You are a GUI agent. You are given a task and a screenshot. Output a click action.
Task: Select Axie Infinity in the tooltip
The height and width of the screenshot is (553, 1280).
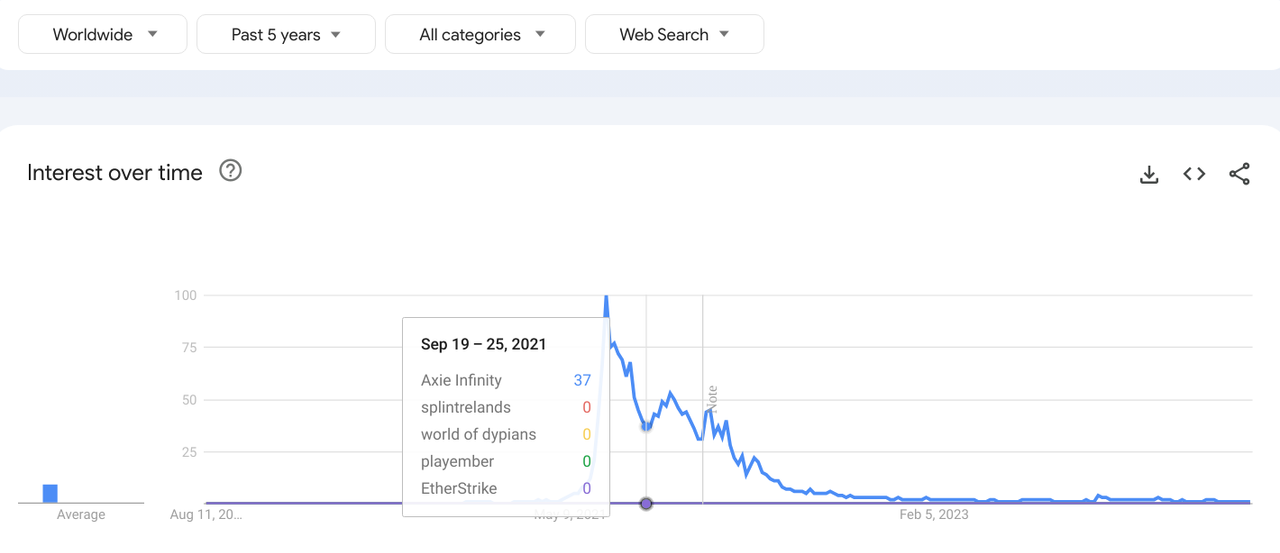click(x=506, y=380)
